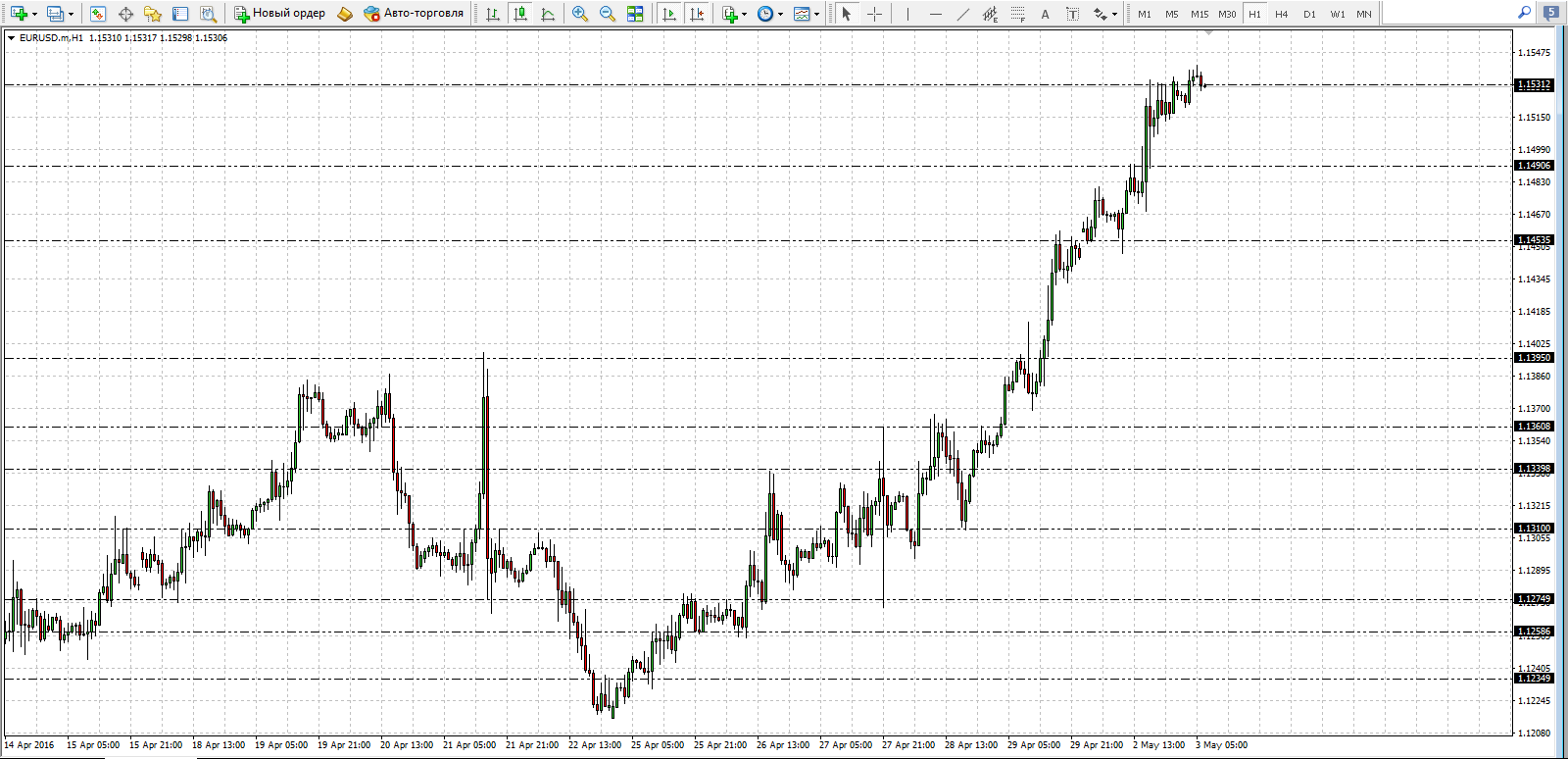Toggle candlestick chart mode
The width and height of the screenshot is (1568, 759).
520,14
